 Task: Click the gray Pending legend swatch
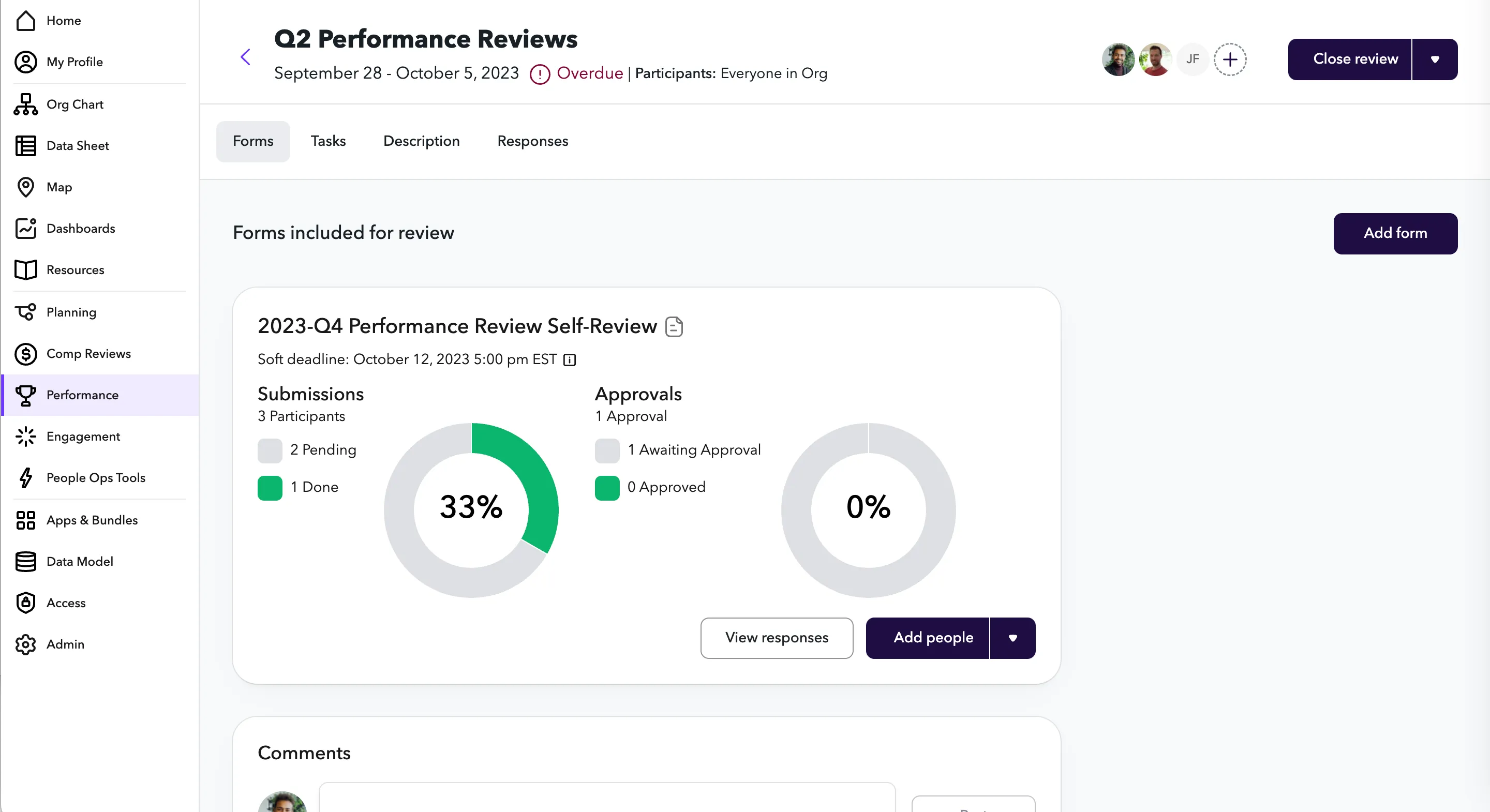(270, 450)
